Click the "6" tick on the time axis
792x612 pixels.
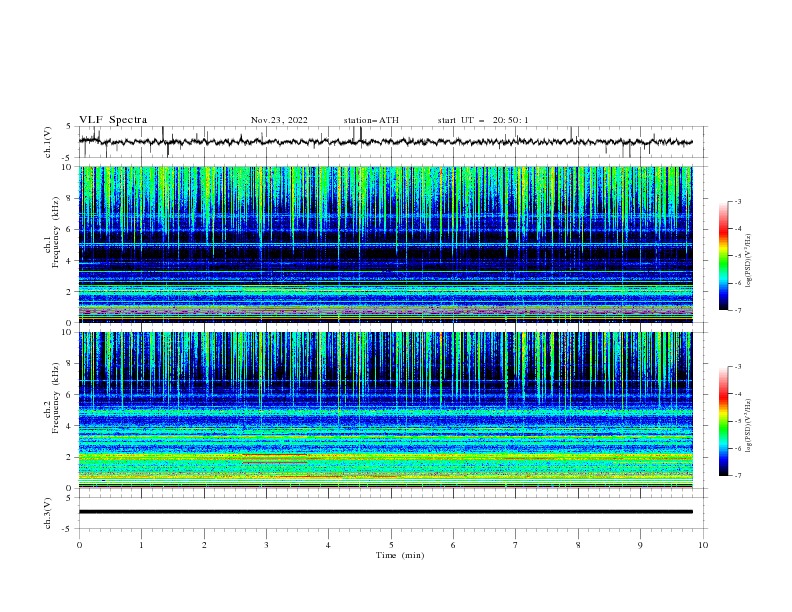tap(453, 545)
